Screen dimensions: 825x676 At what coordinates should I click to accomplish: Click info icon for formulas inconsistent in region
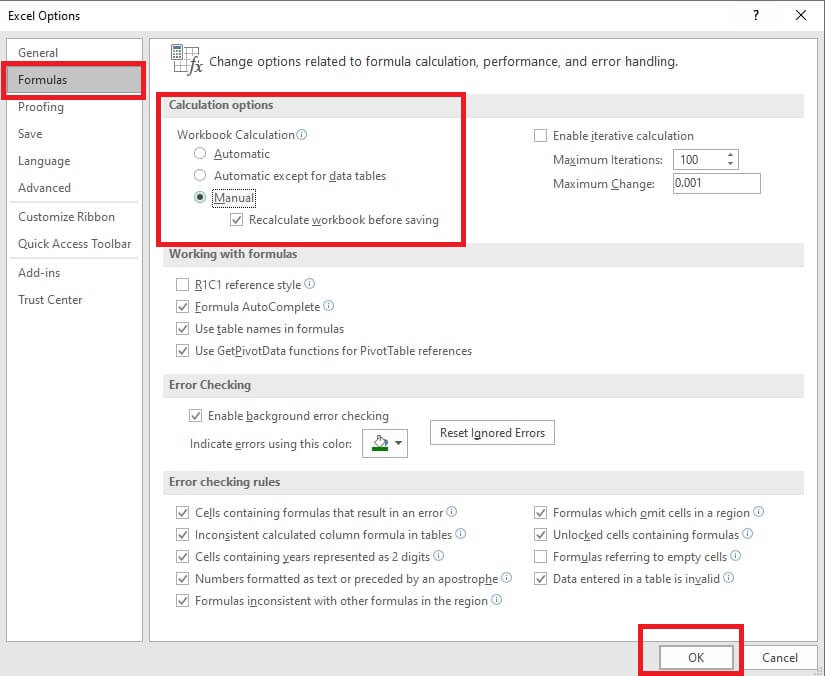pos(496,600)
